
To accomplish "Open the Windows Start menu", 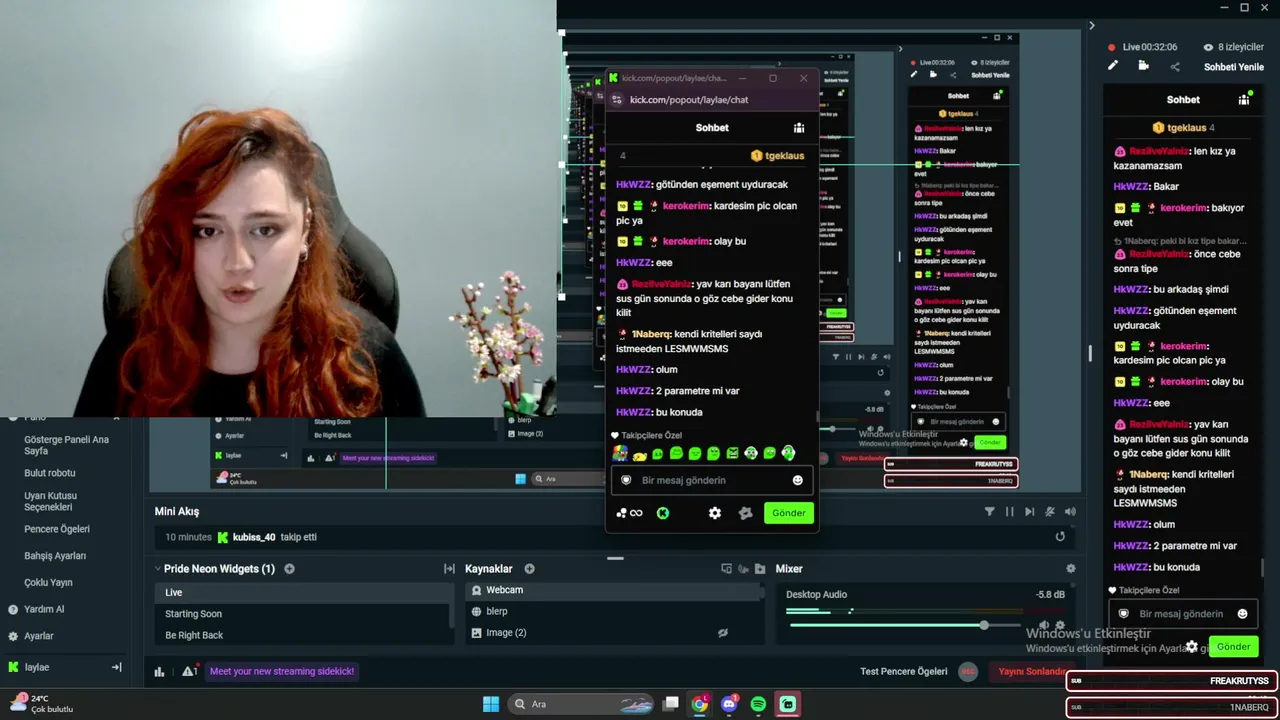I will tap(491, 704).
